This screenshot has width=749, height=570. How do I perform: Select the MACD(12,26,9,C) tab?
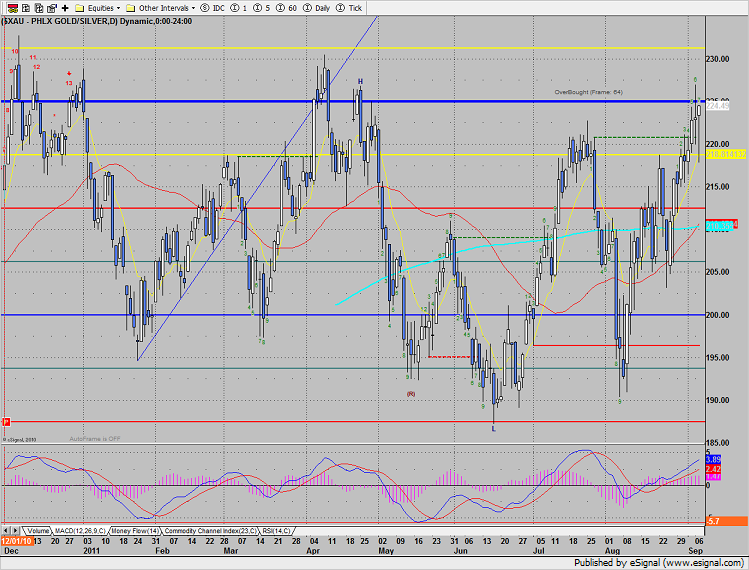tap(80, 531)
